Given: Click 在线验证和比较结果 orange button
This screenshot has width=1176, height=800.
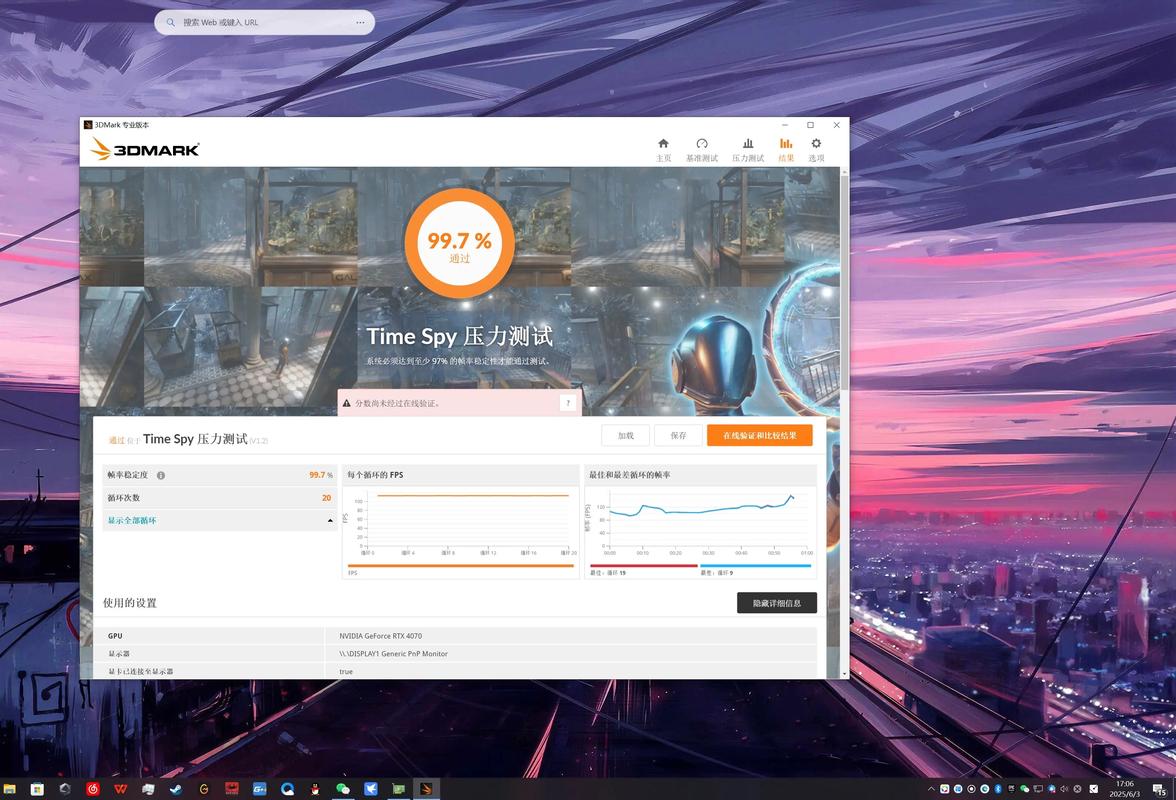Looking at the screenshot, I should click(759, 436).
